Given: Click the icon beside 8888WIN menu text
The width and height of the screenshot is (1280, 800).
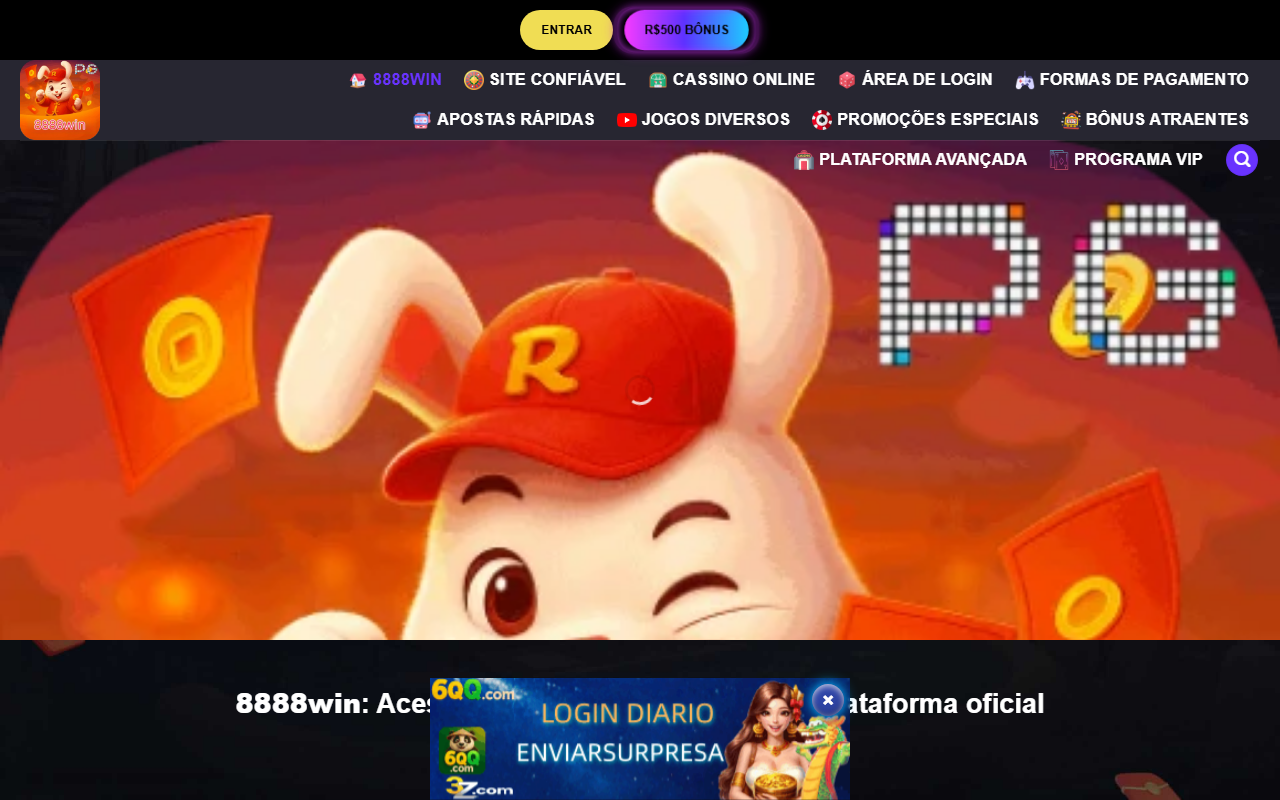Looking at the screenshot, I should (x=358, y=80).
